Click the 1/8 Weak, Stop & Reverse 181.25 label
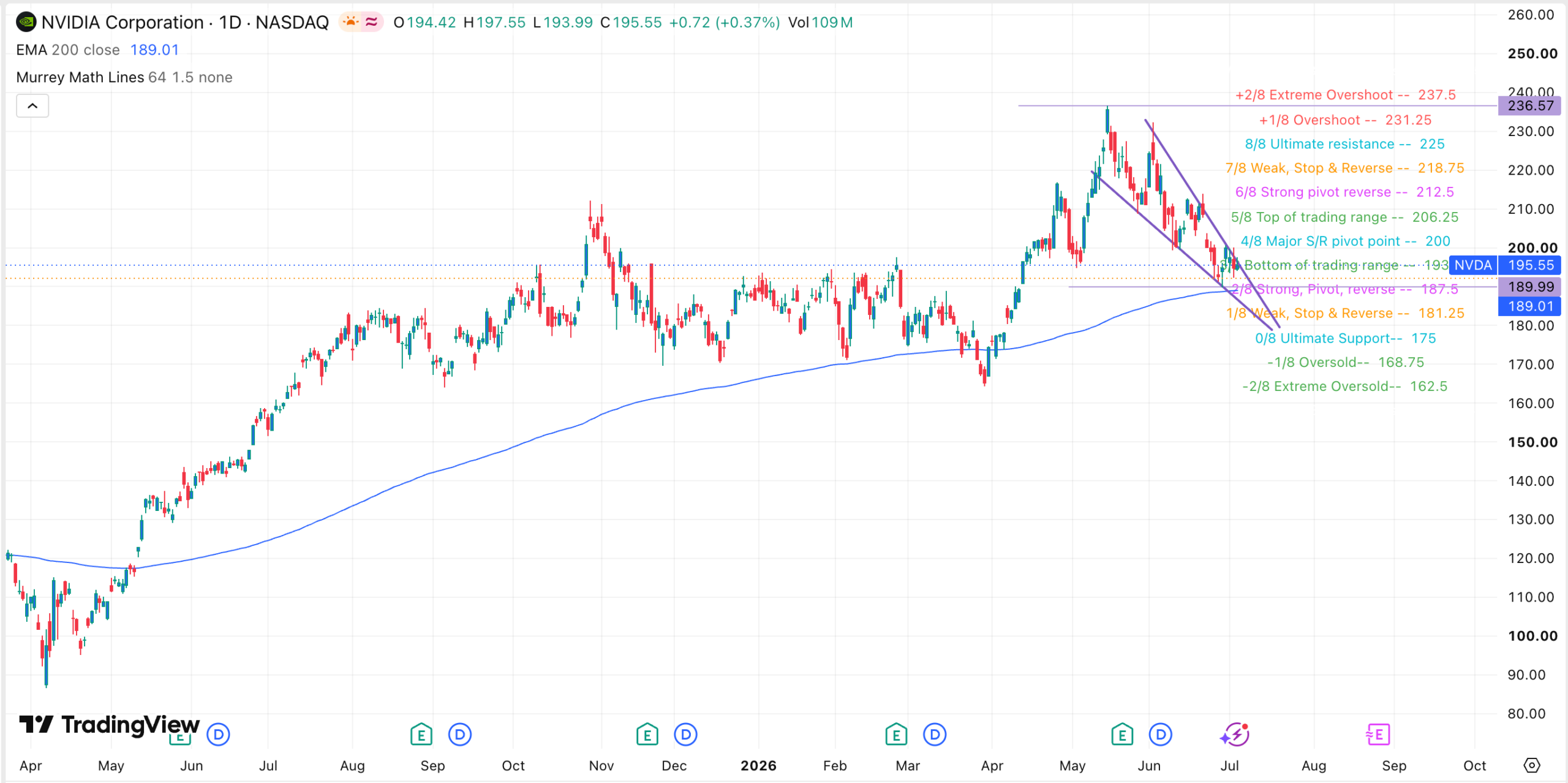The image size is (1568, 783). click(1345, 313)
